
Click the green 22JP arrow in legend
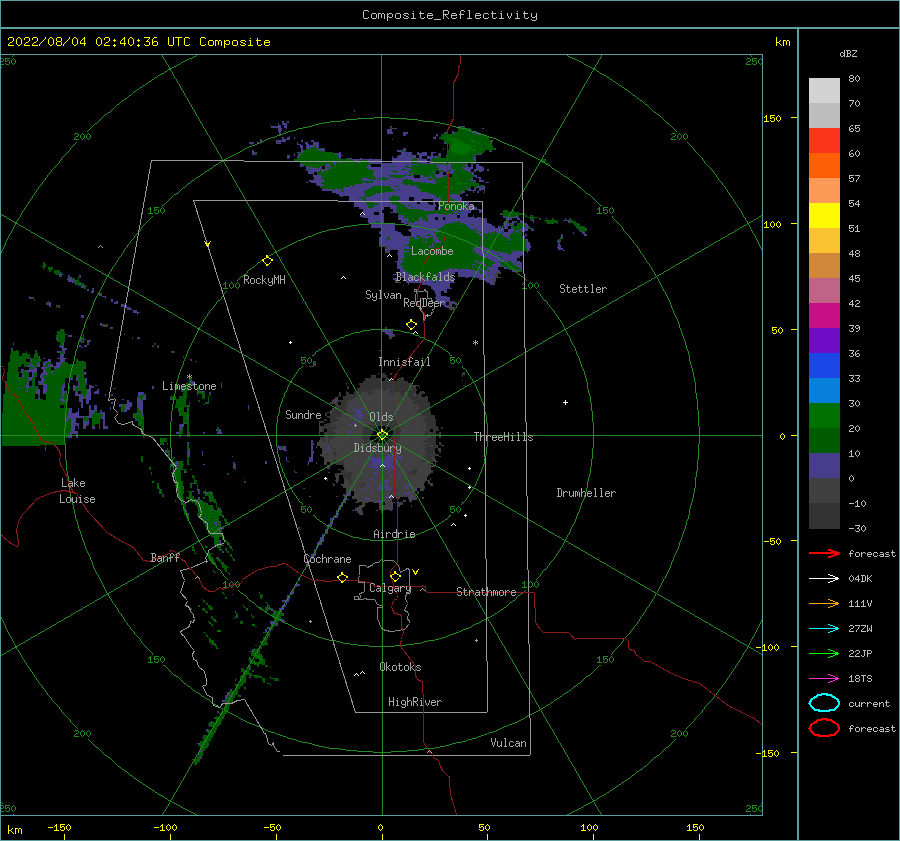(824, 653)
